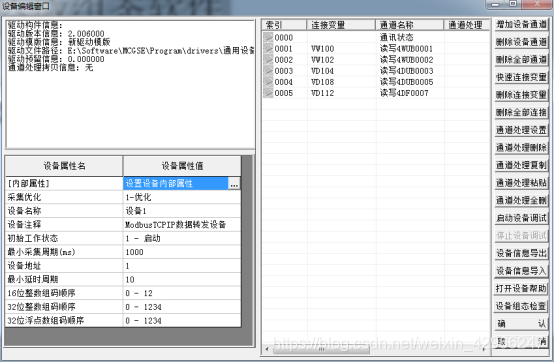This screenshot has height=362, width=554.
Task: Click the 删除全部连接 button
Action: coord(521,113)
